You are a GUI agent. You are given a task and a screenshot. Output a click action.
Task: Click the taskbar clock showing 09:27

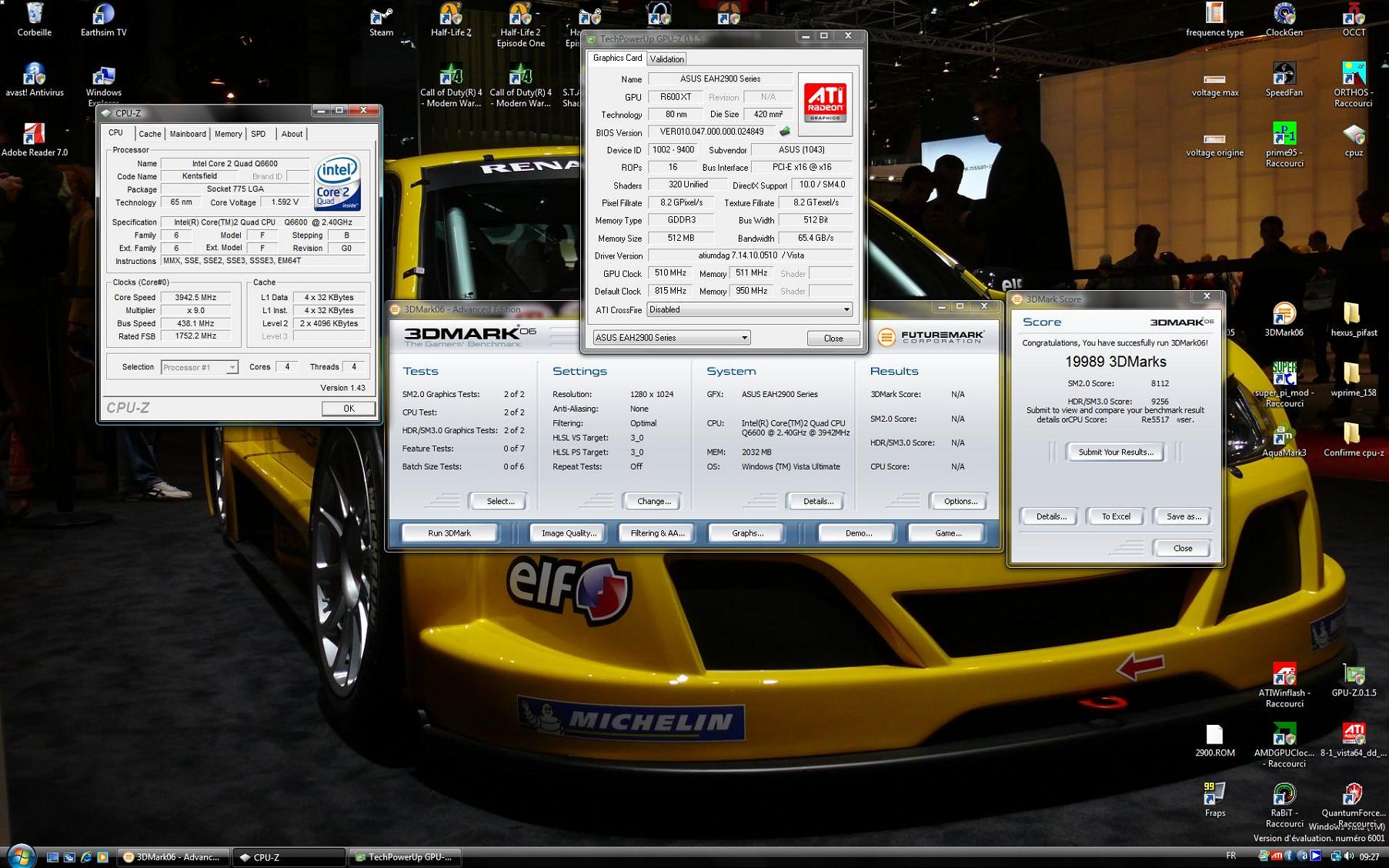pos(1369,856)
